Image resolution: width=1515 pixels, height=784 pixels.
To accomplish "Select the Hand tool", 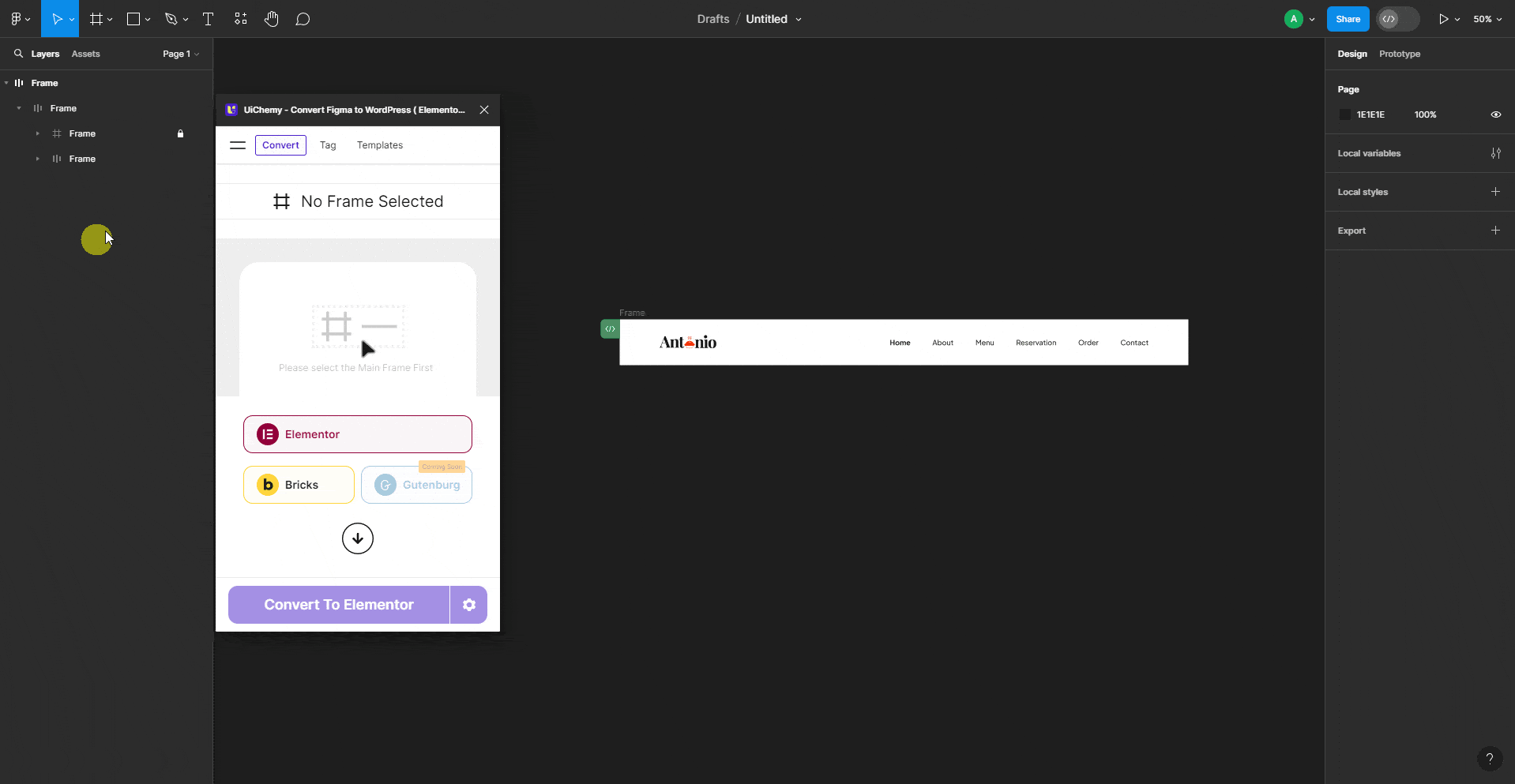I will (x=272, y=19).
